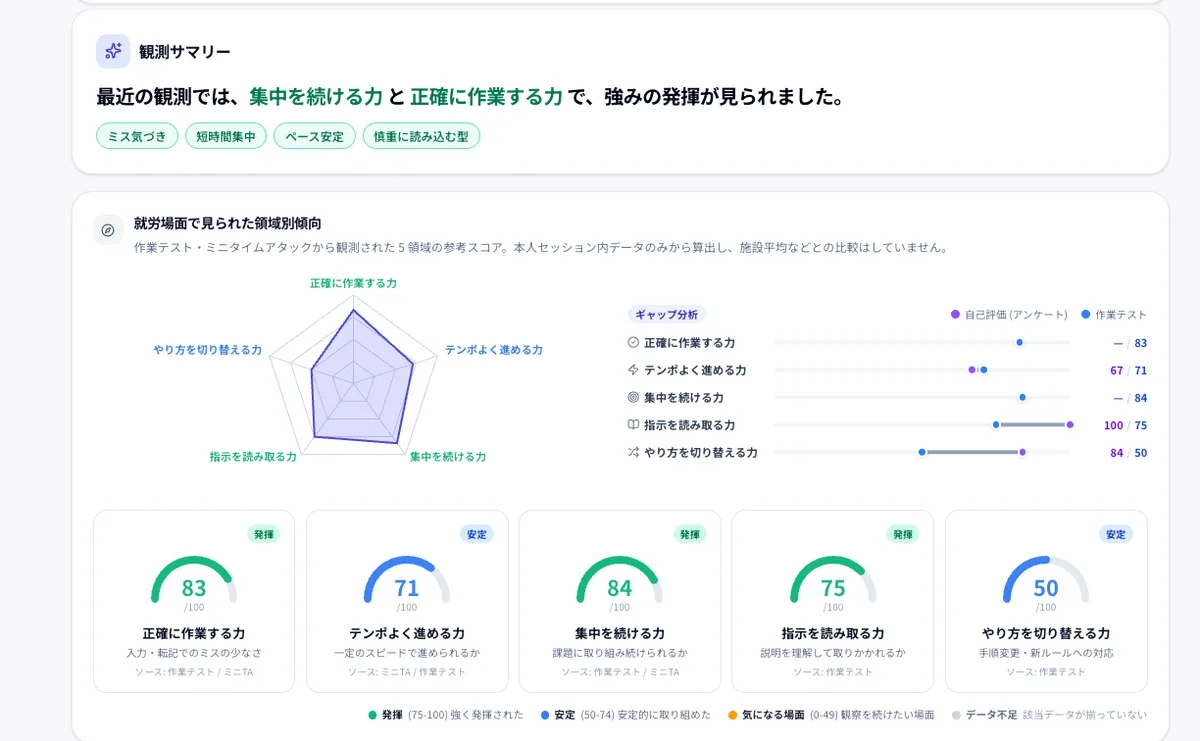The image size is (1200, 741).
Task: Click radar chart label 正確に作業する力
Action: click(x=353, y=283)
